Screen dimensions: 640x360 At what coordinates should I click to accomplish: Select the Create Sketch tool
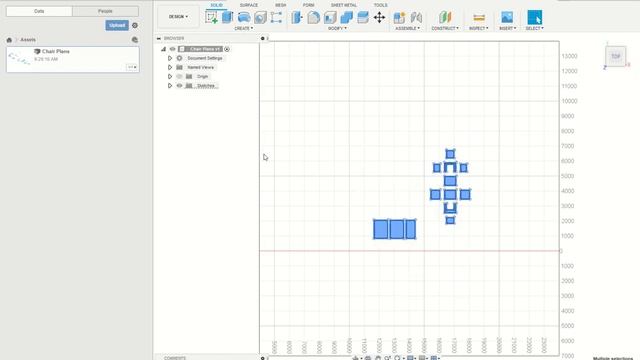point(211,17)
